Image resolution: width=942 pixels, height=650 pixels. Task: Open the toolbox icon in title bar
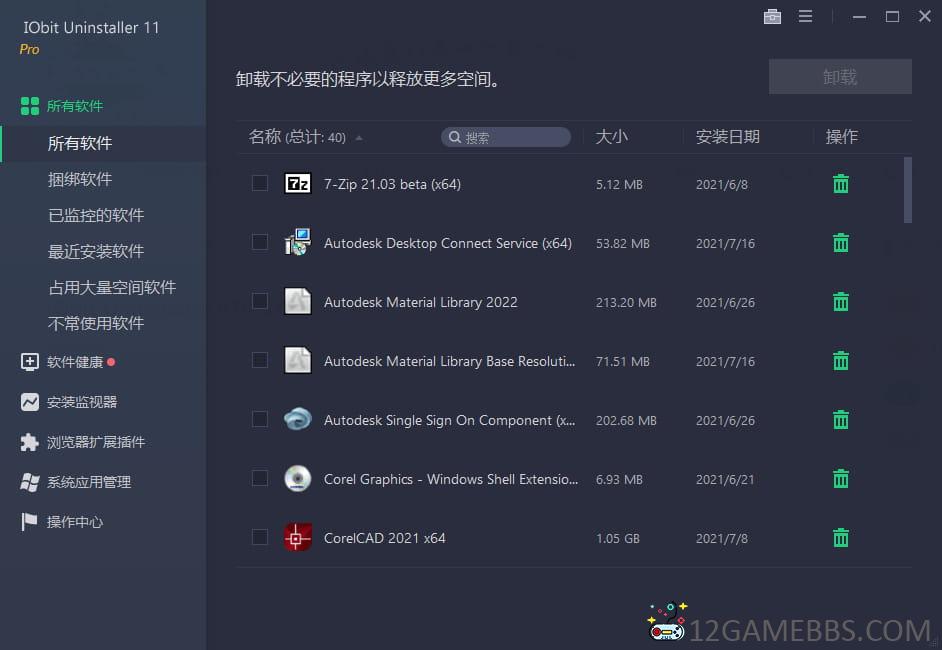pyautogui.click(x=772, y=17)
